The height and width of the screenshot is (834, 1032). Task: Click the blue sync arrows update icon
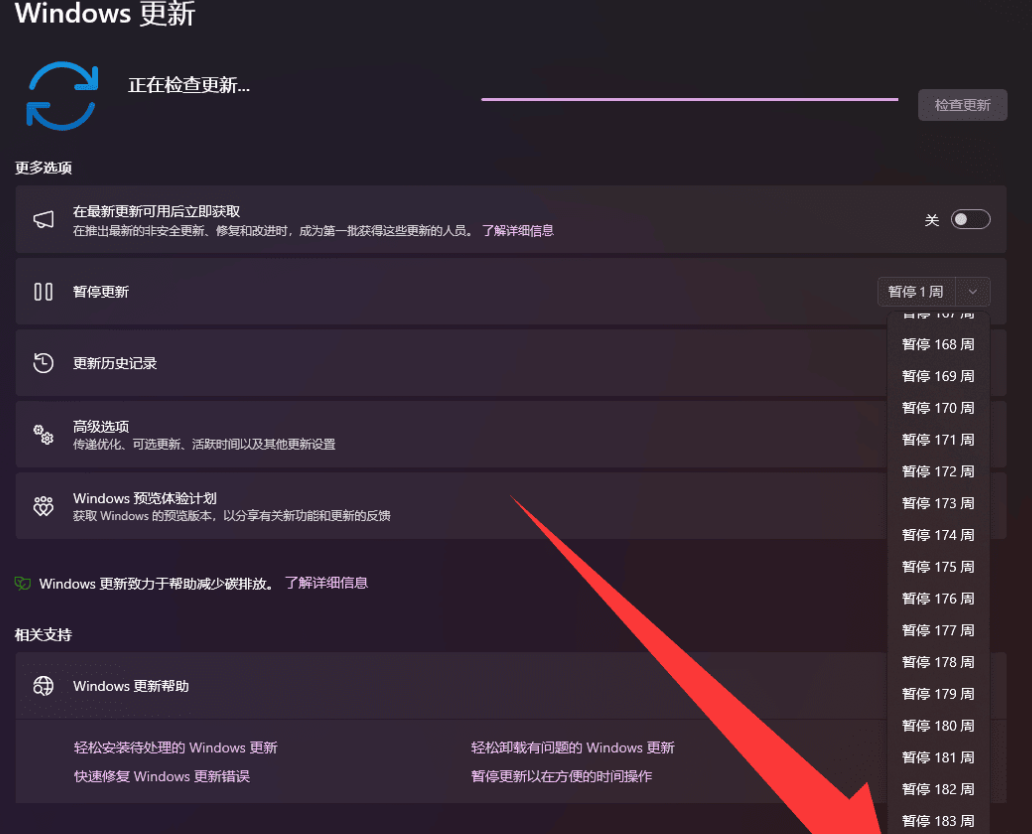point(63,95)
